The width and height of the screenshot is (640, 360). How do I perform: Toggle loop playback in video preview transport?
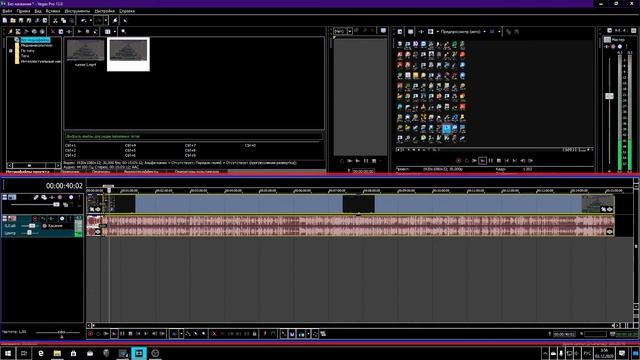click(467, 161)
